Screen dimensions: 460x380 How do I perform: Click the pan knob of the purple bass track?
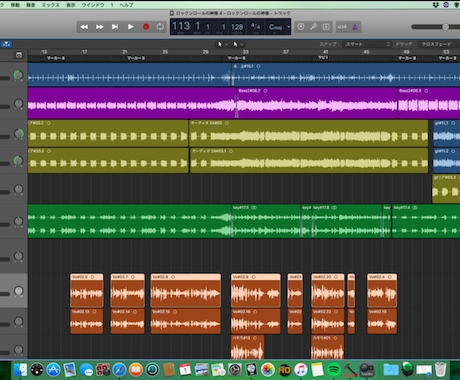pyautogui.click(x=19, y=104)
